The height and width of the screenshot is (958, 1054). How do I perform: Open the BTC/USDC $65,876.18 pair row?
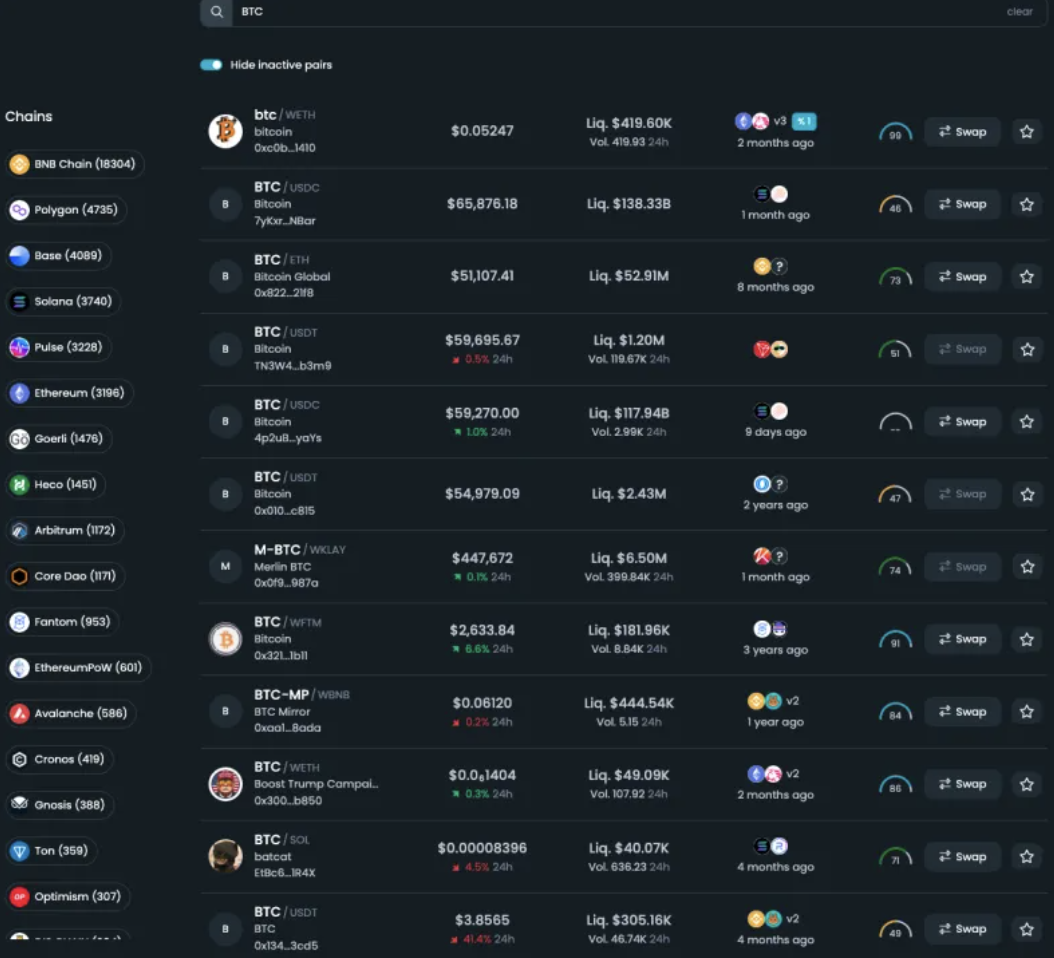480,204
